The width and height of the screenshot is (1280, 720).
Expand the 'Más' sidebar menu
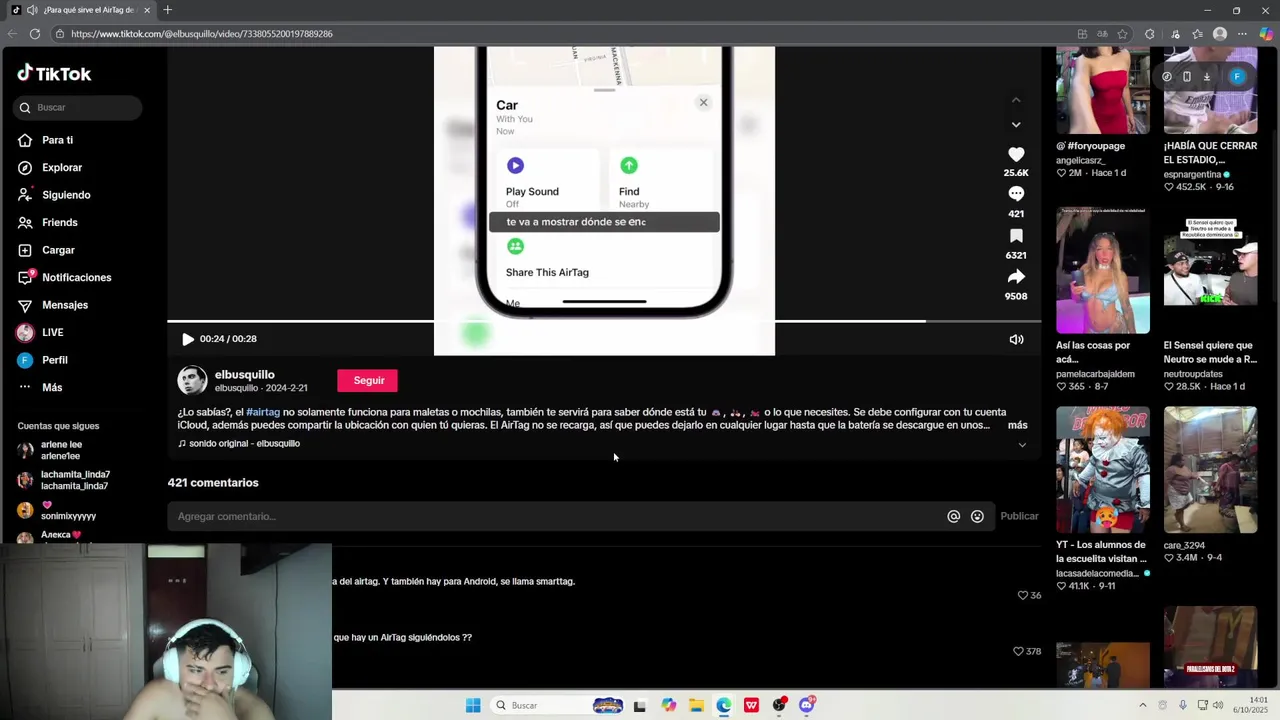(x=52, y=387)
